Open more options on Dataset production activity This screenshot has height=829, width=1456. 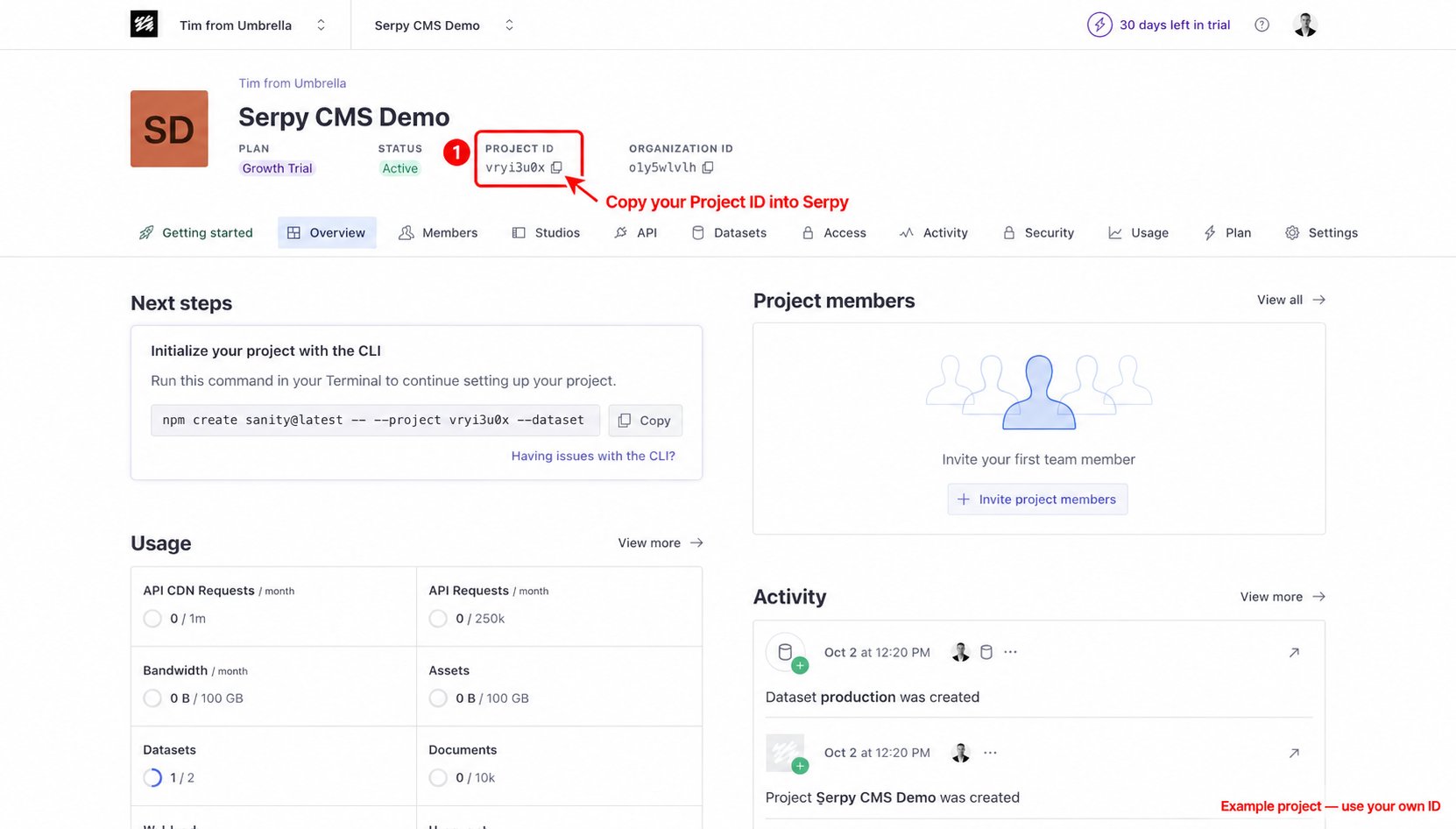1010,652
